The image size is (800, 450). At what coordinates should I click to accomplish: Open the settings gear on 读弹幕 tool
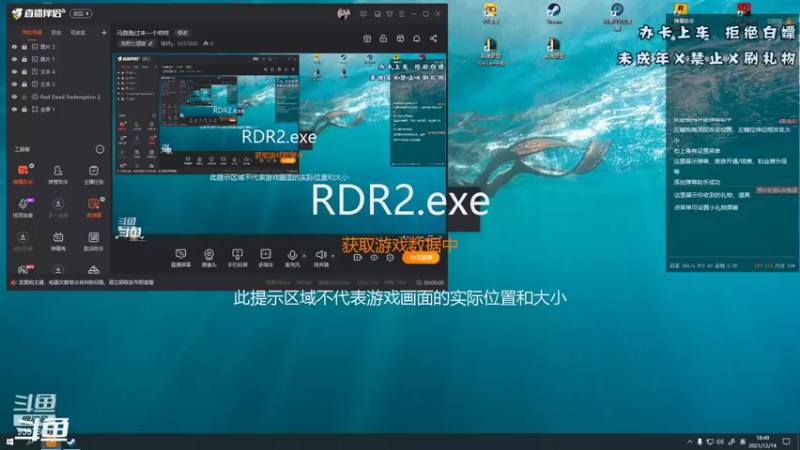(x=102, y=199)
